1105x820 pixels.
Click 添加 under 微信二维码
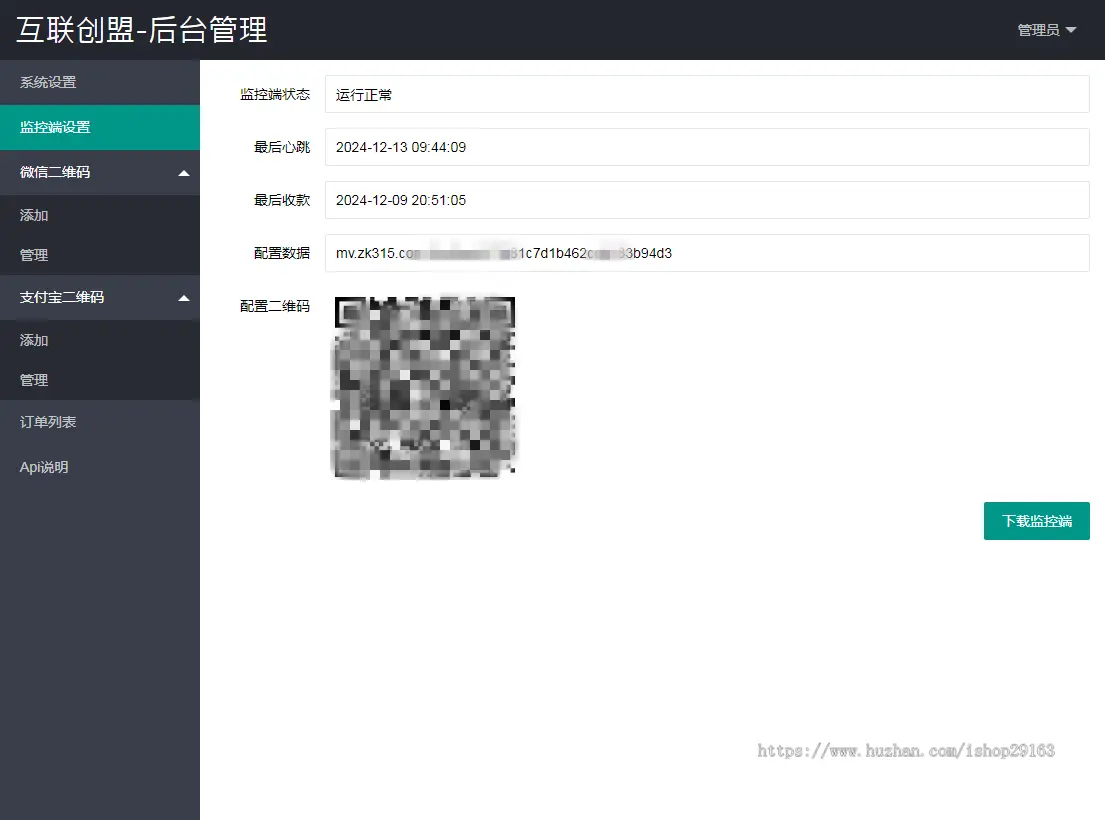click(100, 216)
